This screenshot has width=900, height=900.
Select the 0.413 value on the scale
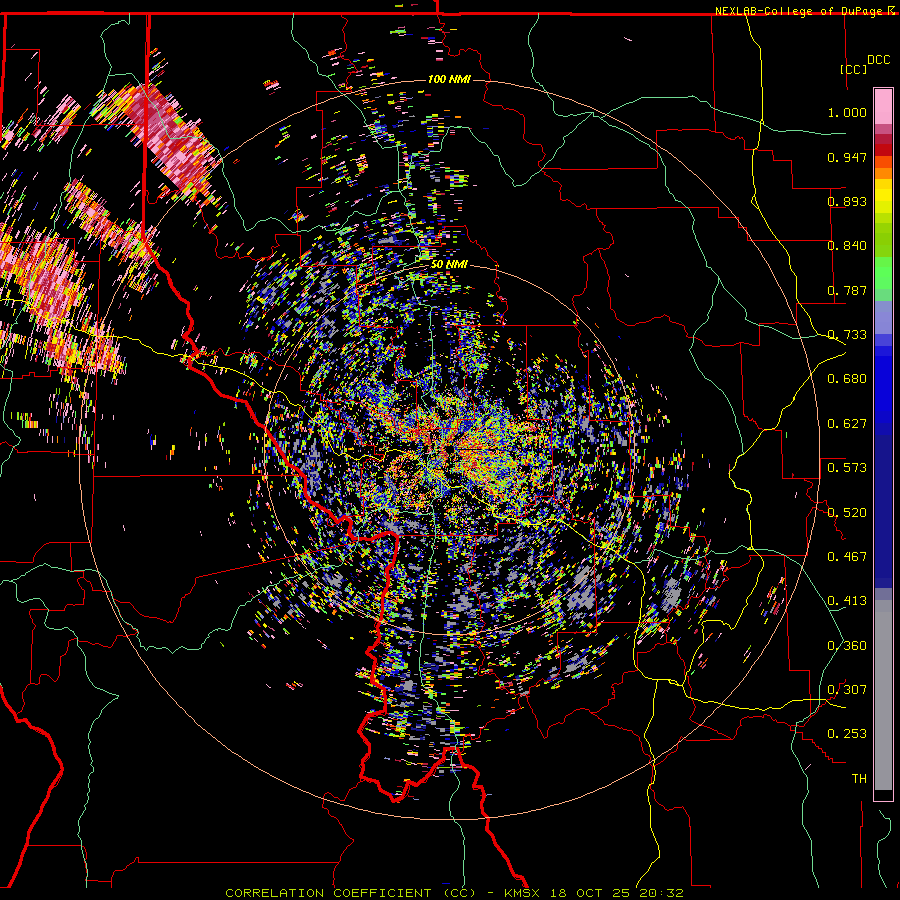click(x=847, y=601)
